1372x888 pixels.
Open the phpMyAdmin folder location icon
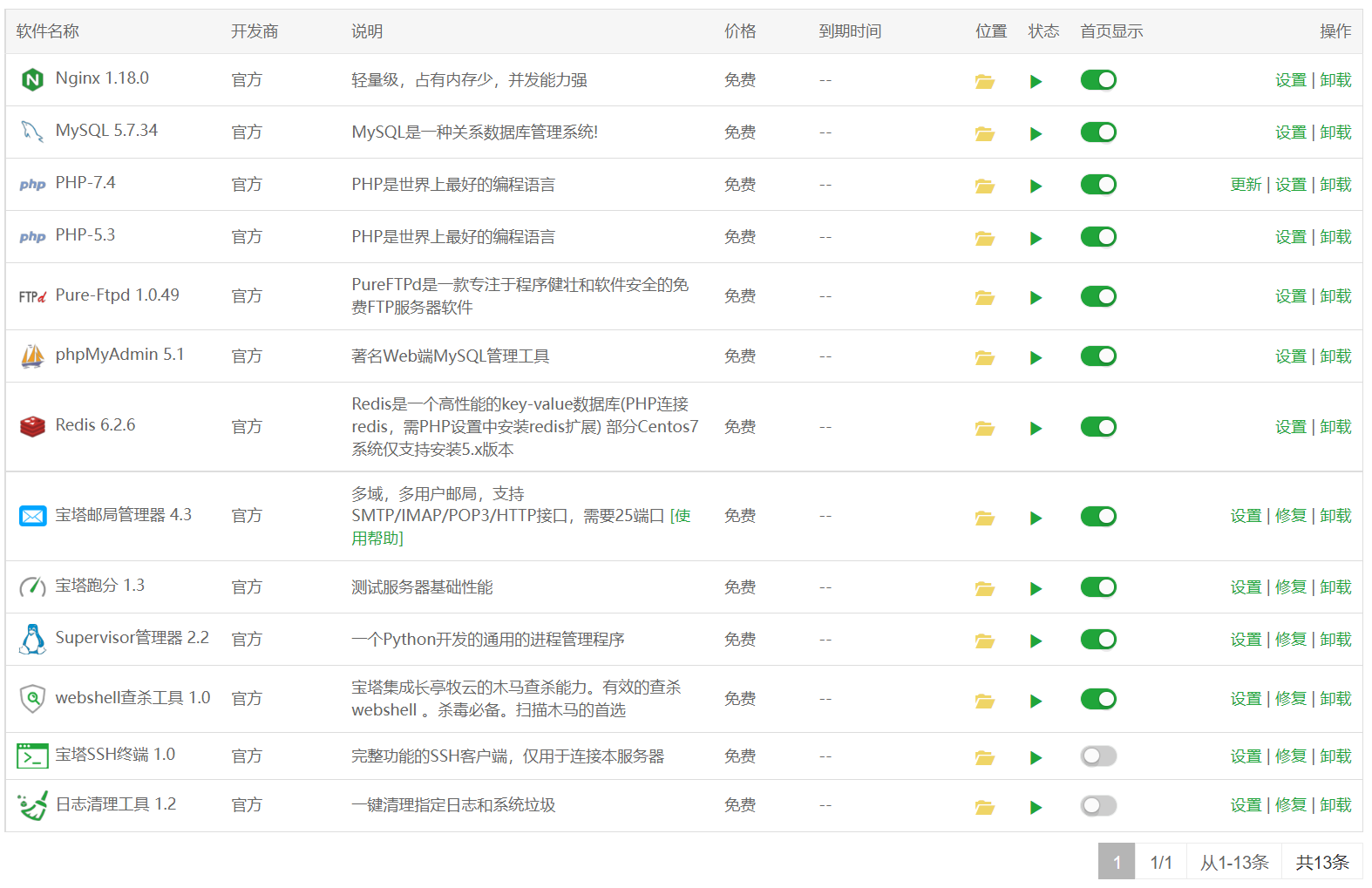coord(985,357)
